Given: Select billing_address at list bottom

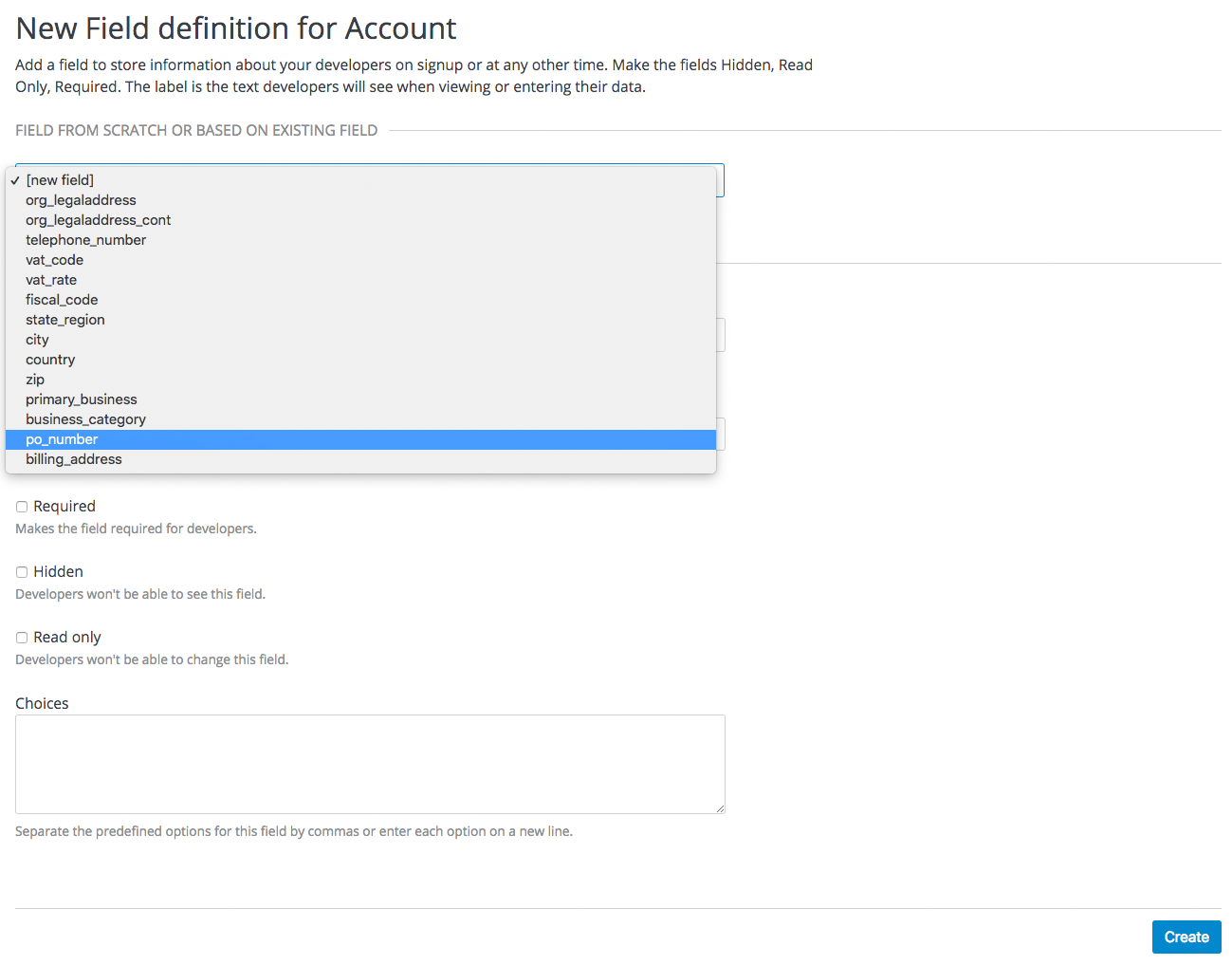Looking at the screenshot, I should [x=73, y=458].
